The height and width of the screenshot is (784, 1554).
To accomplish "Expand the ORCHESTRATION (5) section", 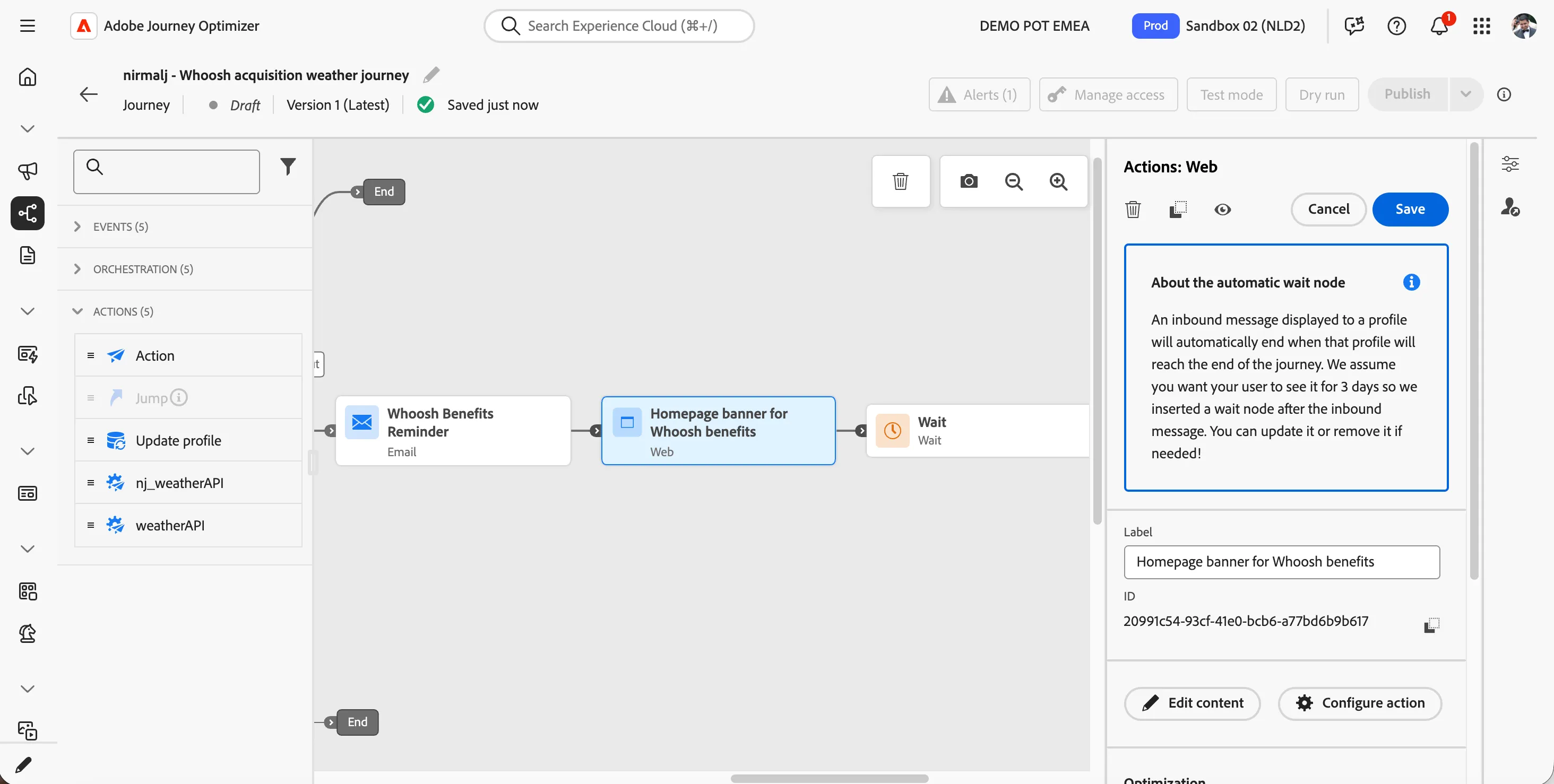I will [x=185, y=269].
